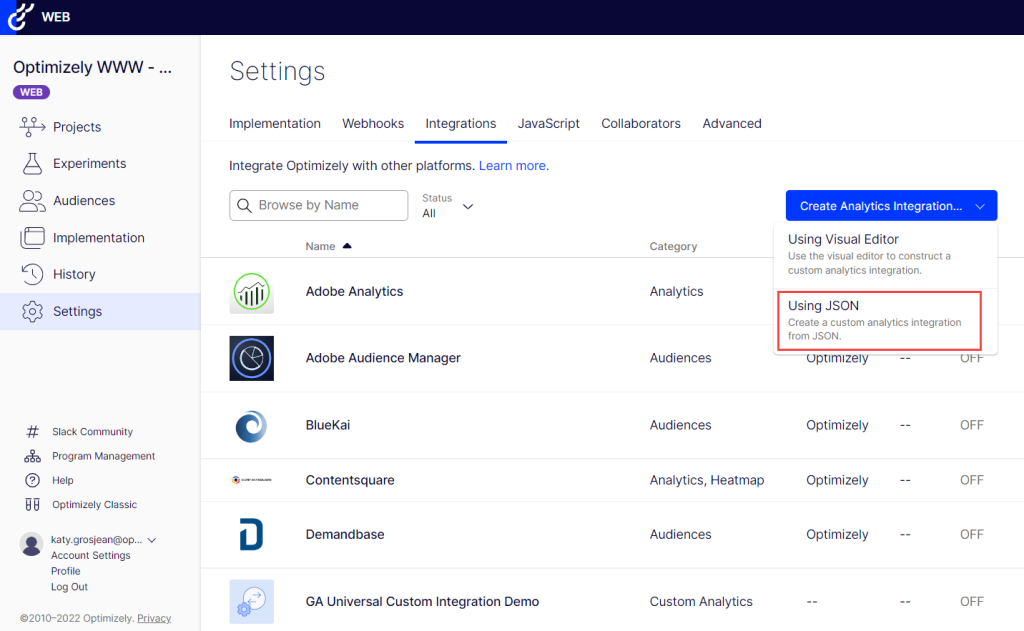This screenshot has width=1024, height=631.
Task: Open Experiments flask icon in sidebar
Action: coord(33,163)
